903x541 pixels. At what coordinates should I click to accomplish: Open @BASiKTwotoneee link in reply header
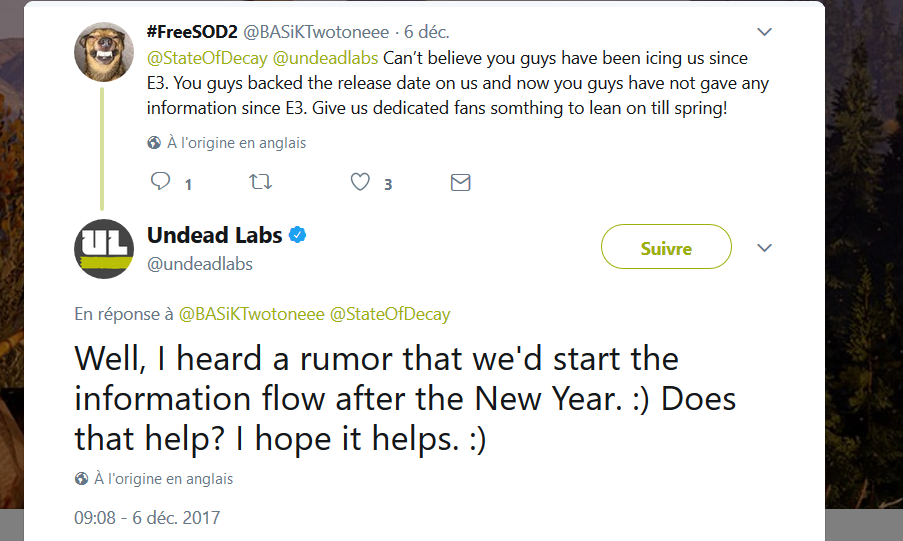(x=252, y=314)
